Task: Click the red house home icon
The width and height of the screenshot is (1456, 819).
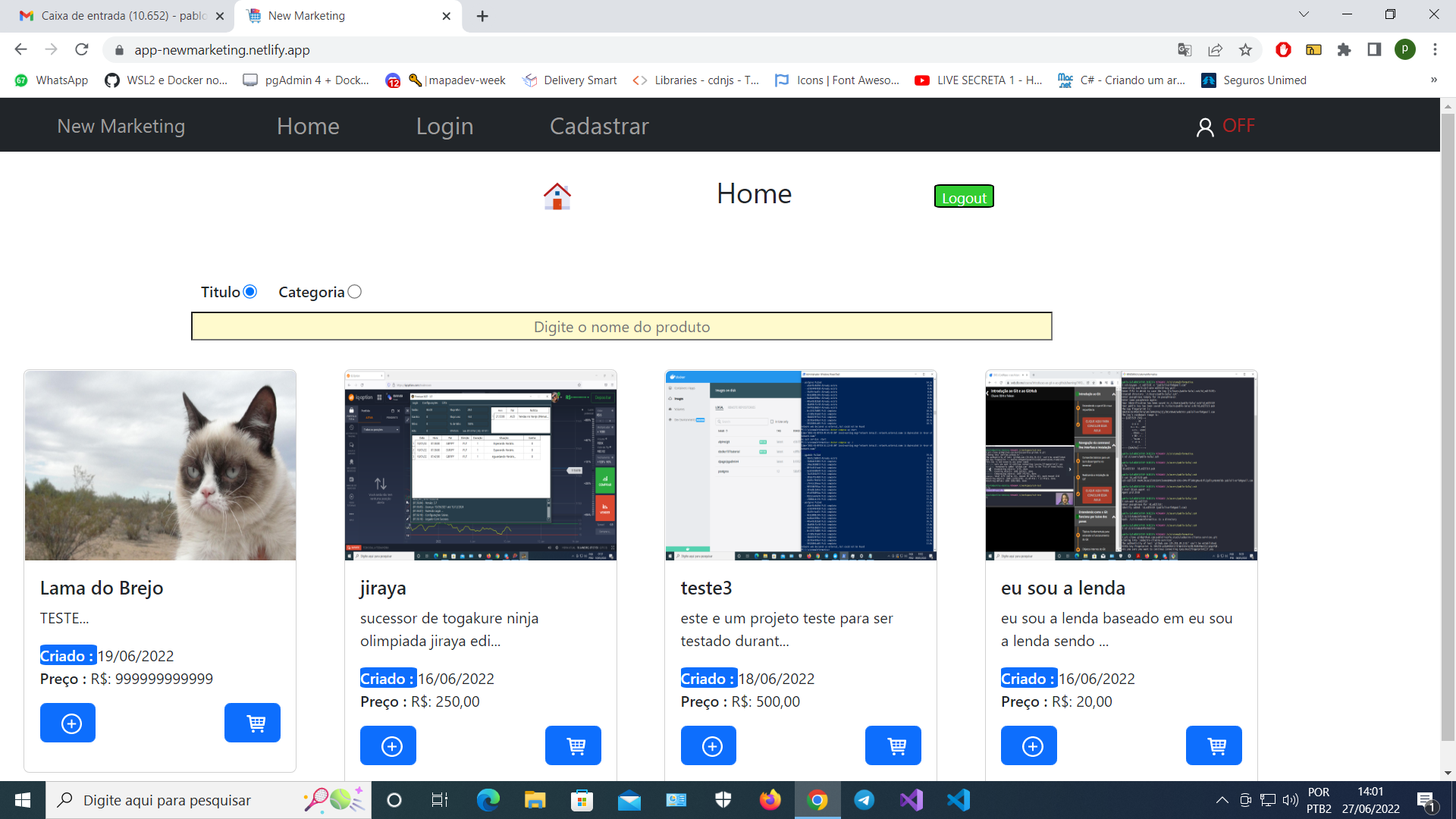Action: click(x=557, y=196)
